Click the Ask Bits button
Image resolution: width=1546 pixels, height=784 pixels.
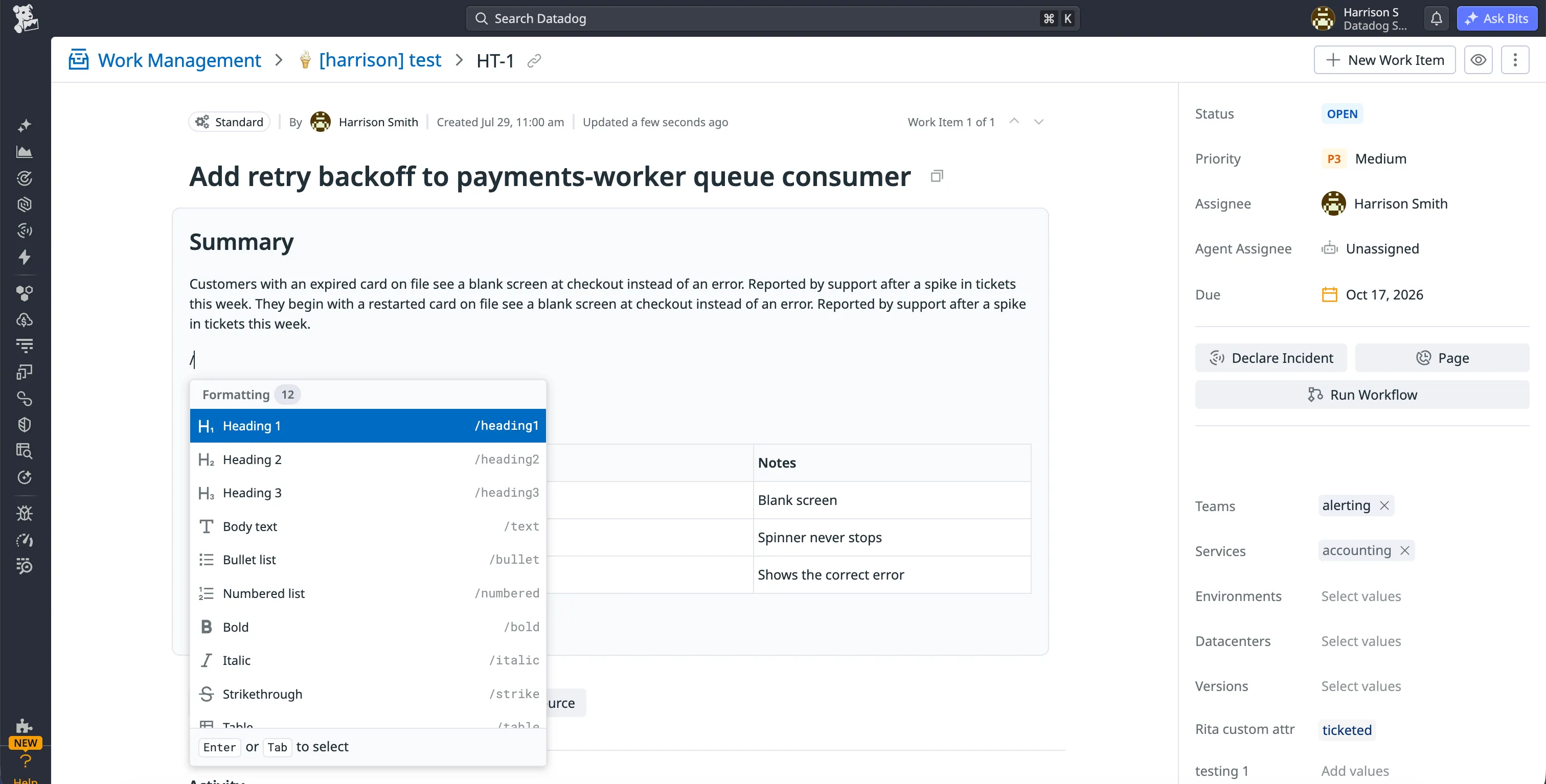pos(1497,18)
